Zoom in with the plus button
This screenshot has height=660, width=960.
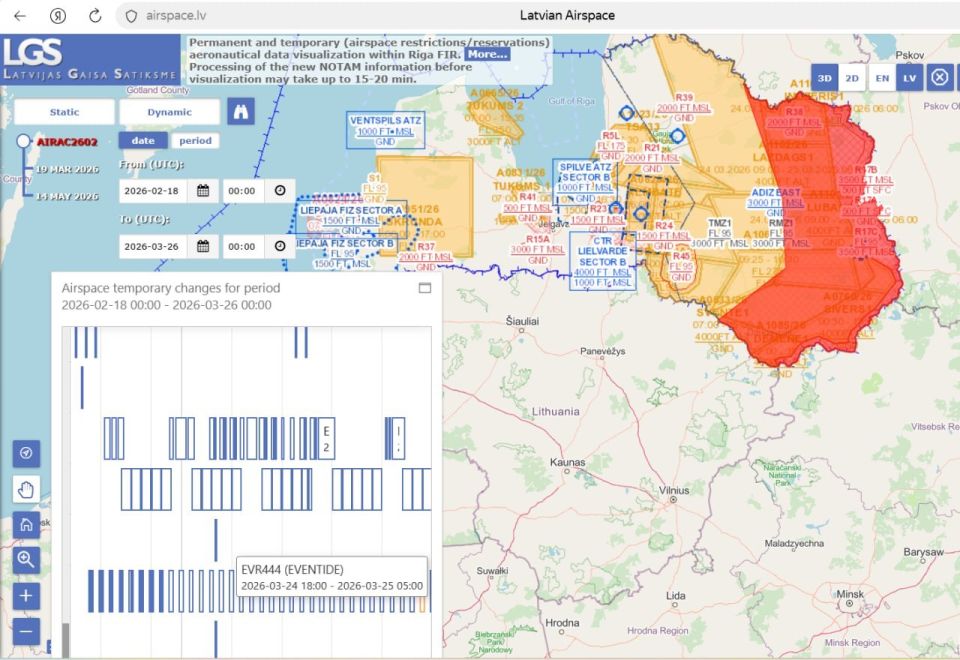(x=26, y=596)
